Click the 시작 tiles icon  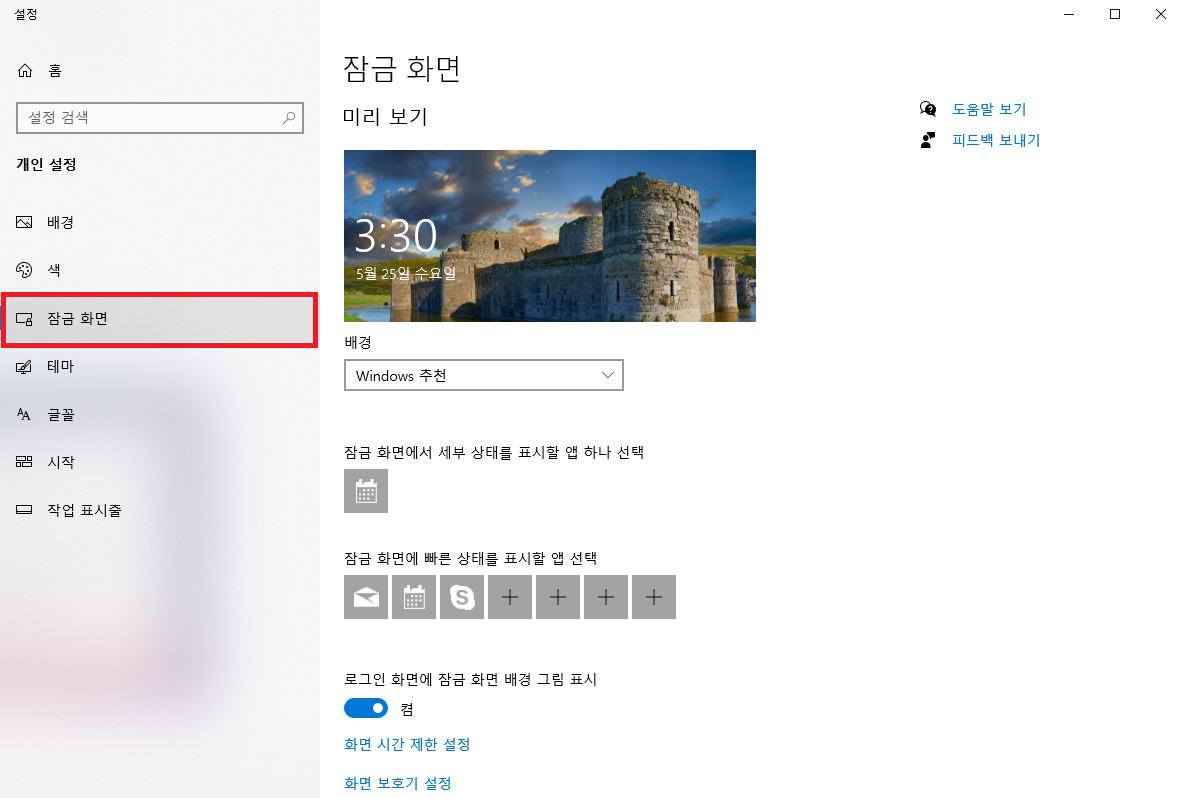tap(24, 462)
